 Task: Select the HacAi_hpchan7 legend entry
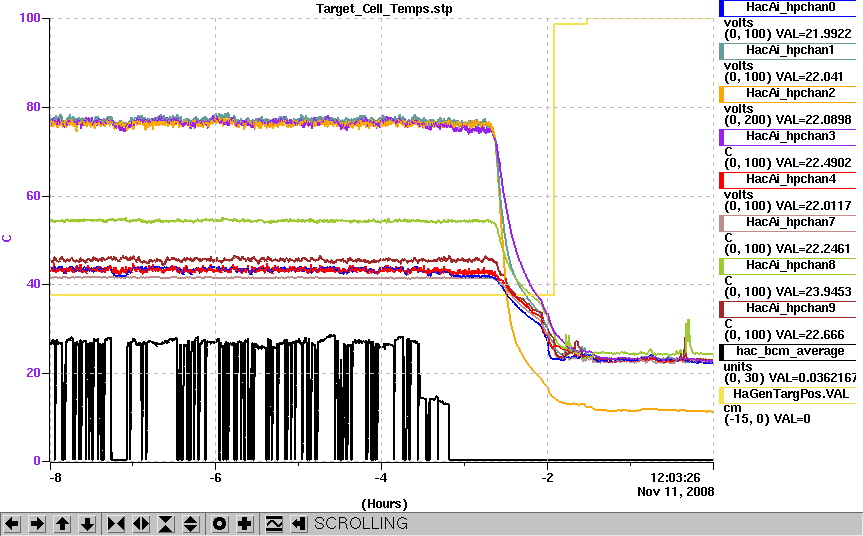(x=788, y=222)
